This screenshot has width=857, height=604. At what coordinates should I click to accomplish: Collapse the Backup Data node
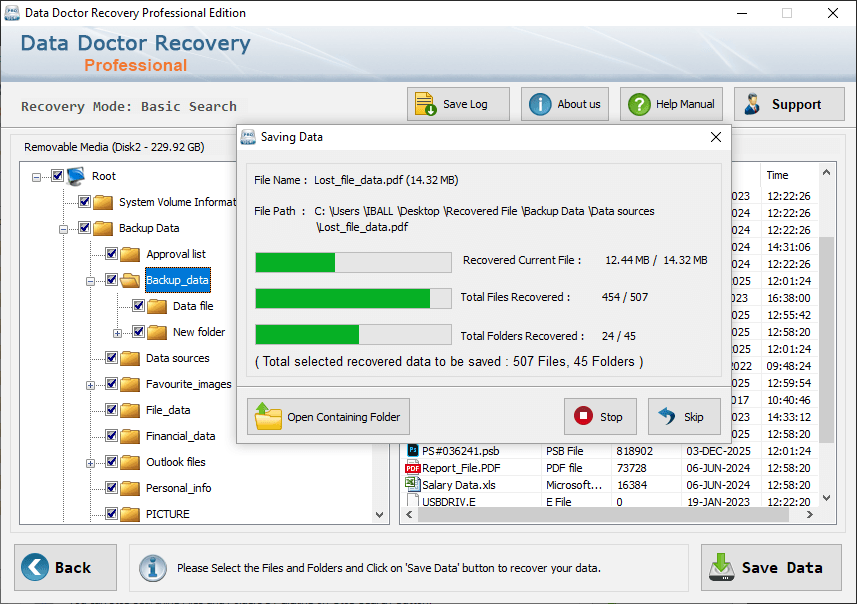pyautogui.click(x=63, y=229)
